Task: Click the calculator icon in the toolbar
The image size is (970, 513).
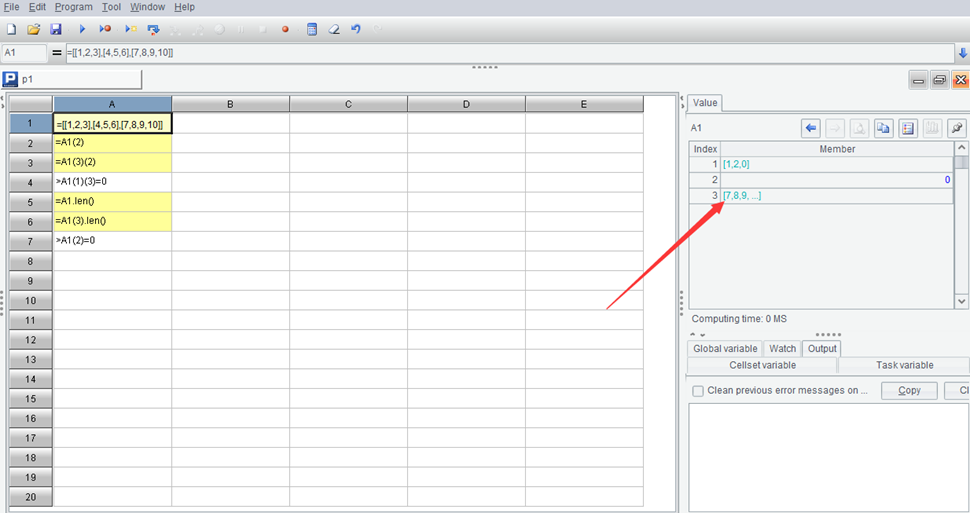Action: point(312,30)
